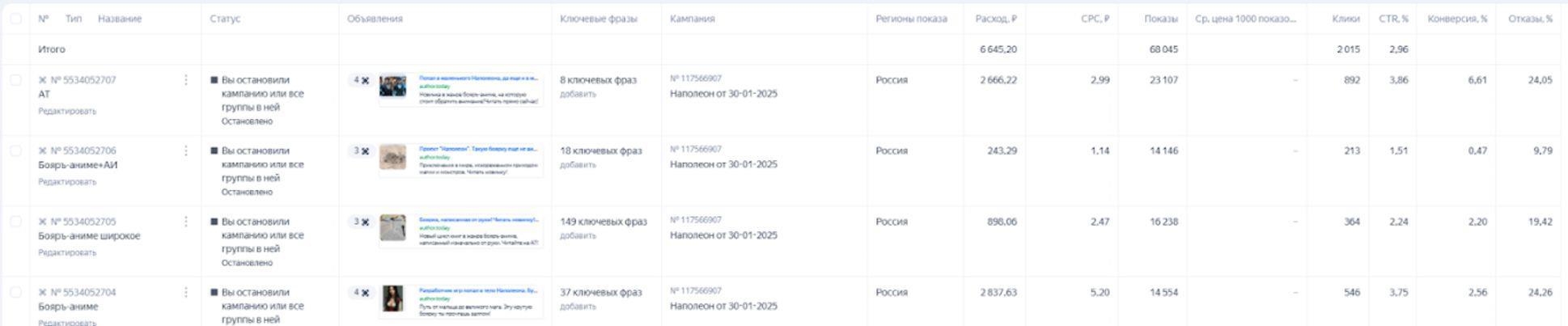Click the Клики column header
1568x326 pixels.
pos(1346,19)
